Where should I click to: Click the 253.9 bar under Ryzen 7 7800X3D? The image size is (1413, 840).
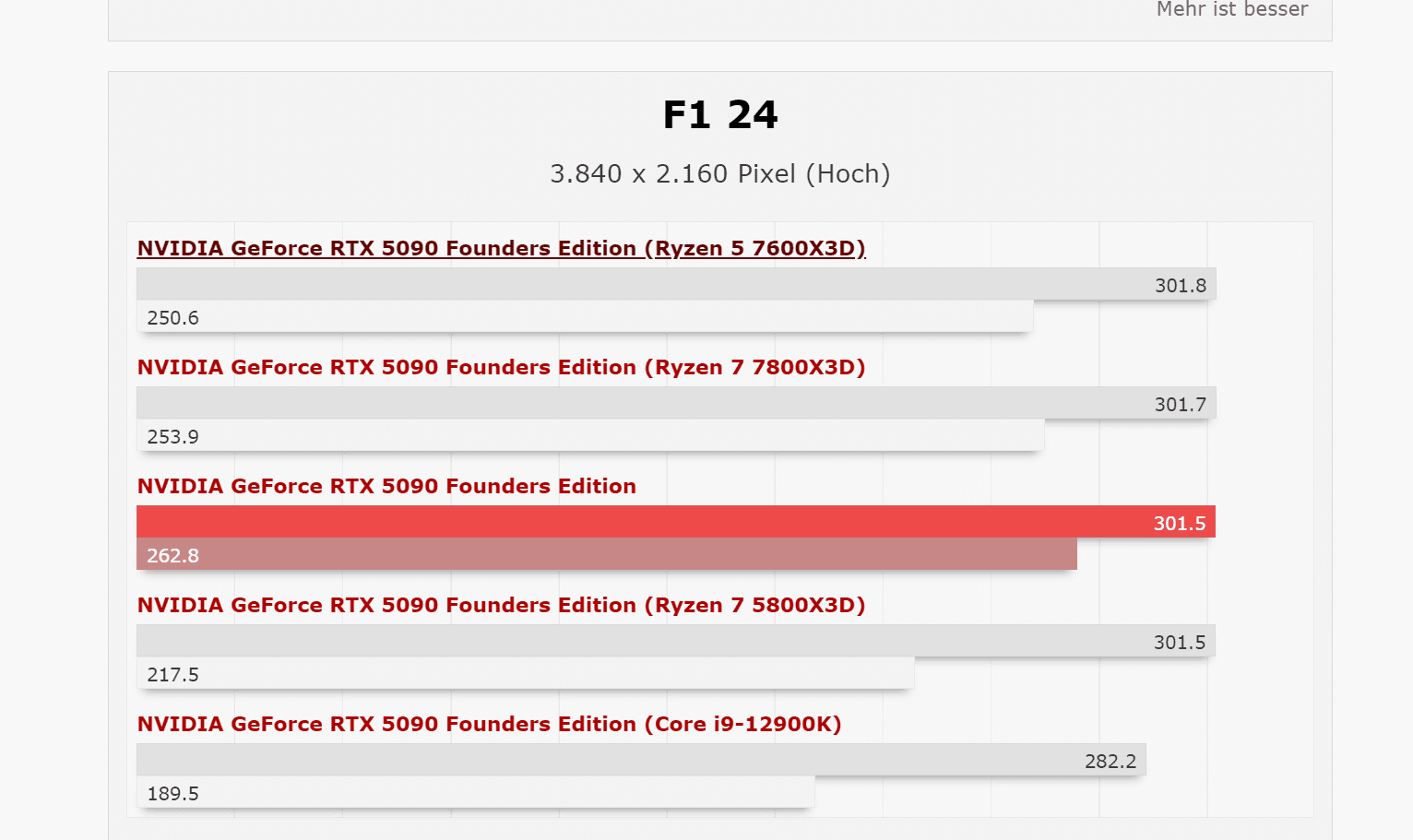590,435
